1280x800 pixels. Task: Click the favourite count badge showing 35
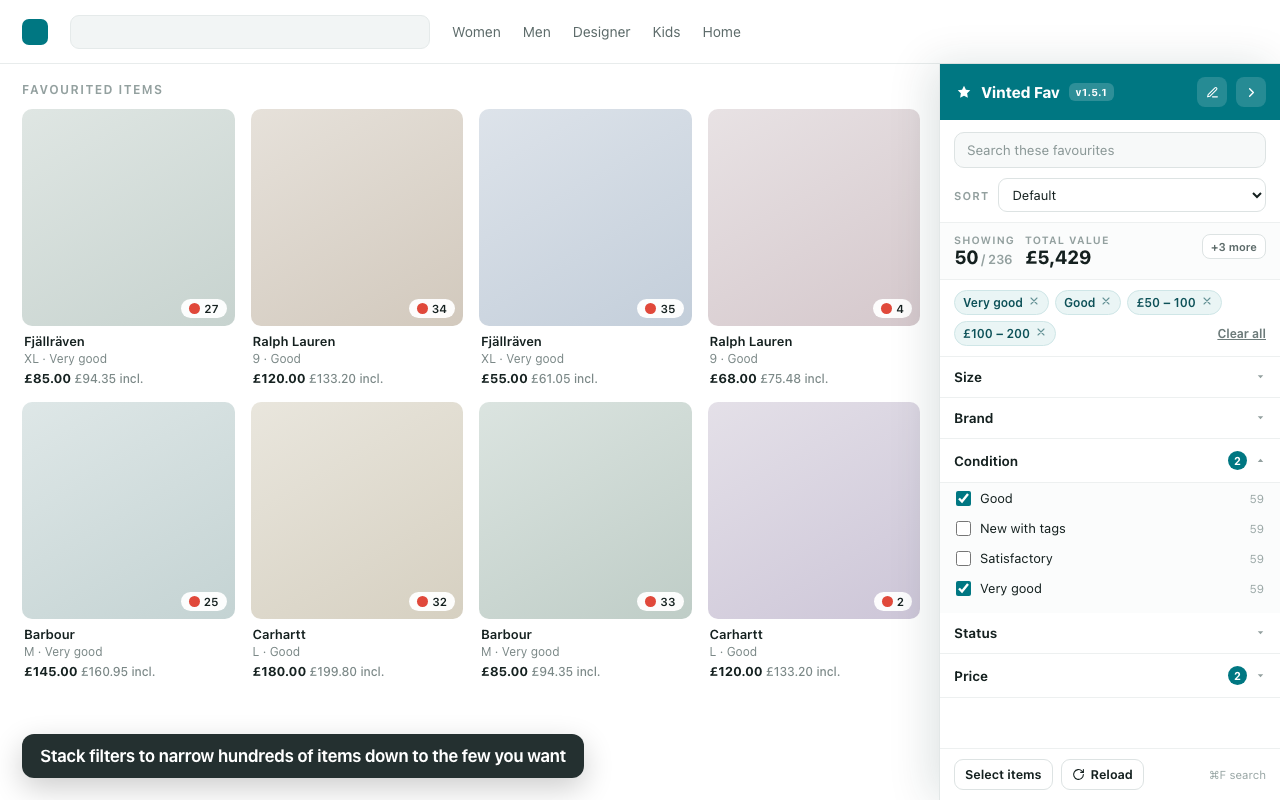(660, 309)
